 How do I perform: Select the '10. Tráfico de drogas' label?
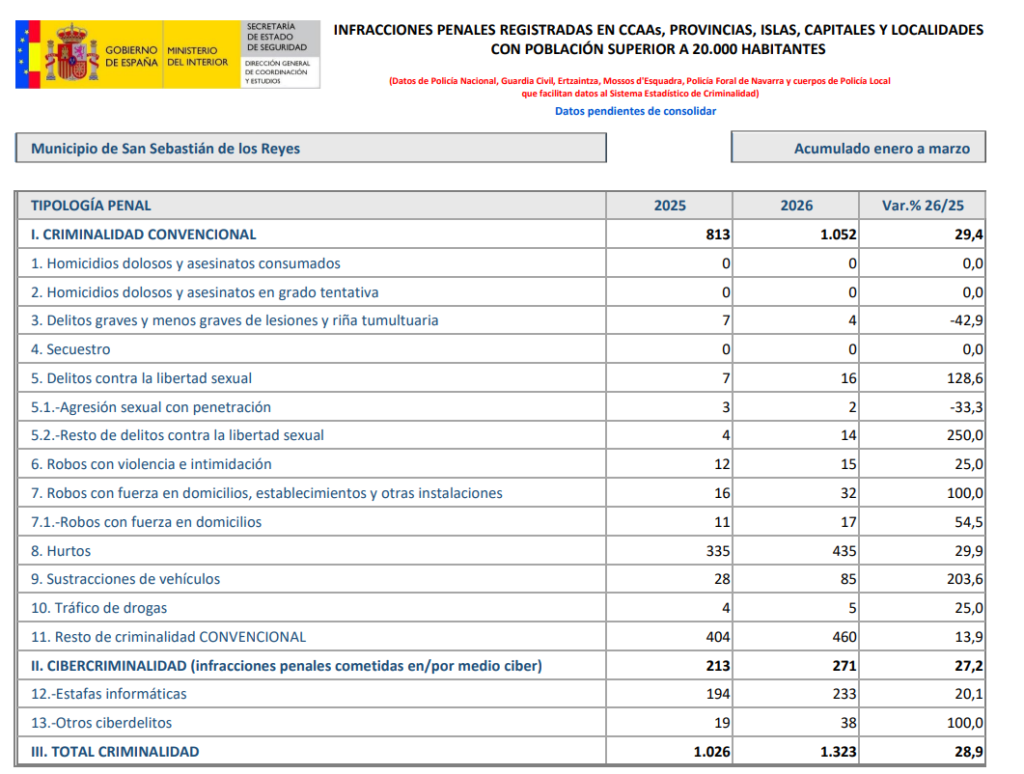[99, 607]
